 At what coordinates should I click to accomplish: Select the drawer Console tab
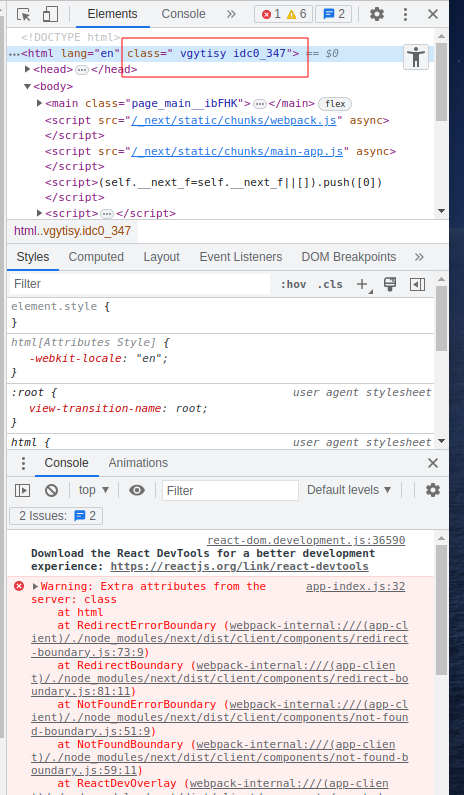point(66,463)
